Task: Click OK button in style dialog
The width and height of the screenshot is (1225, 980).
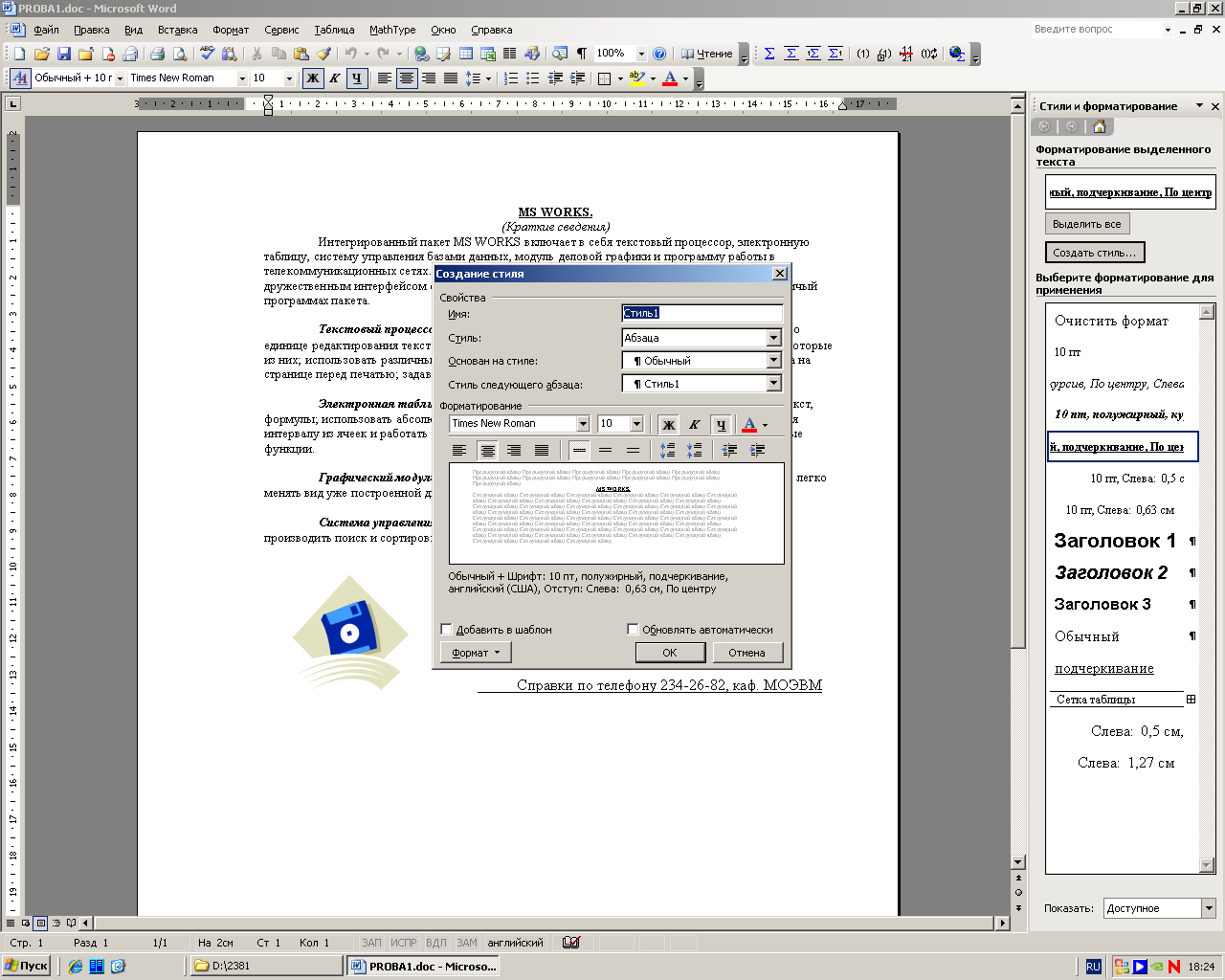Action: coord(670,653)
